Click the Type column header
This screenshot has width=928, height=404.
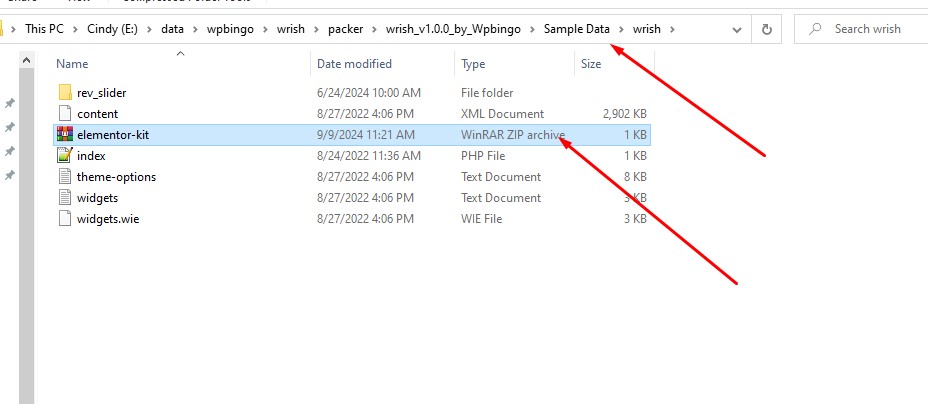pyautogui.click(x=473, y=64)
